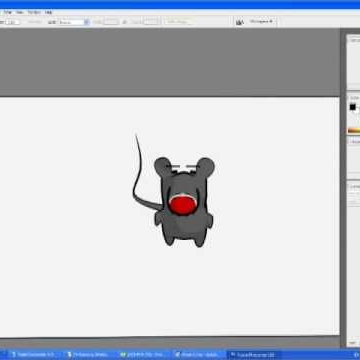This screenshot has height=360, width=360.
Task: Select the Color panel tab
Action: (354, 98)
